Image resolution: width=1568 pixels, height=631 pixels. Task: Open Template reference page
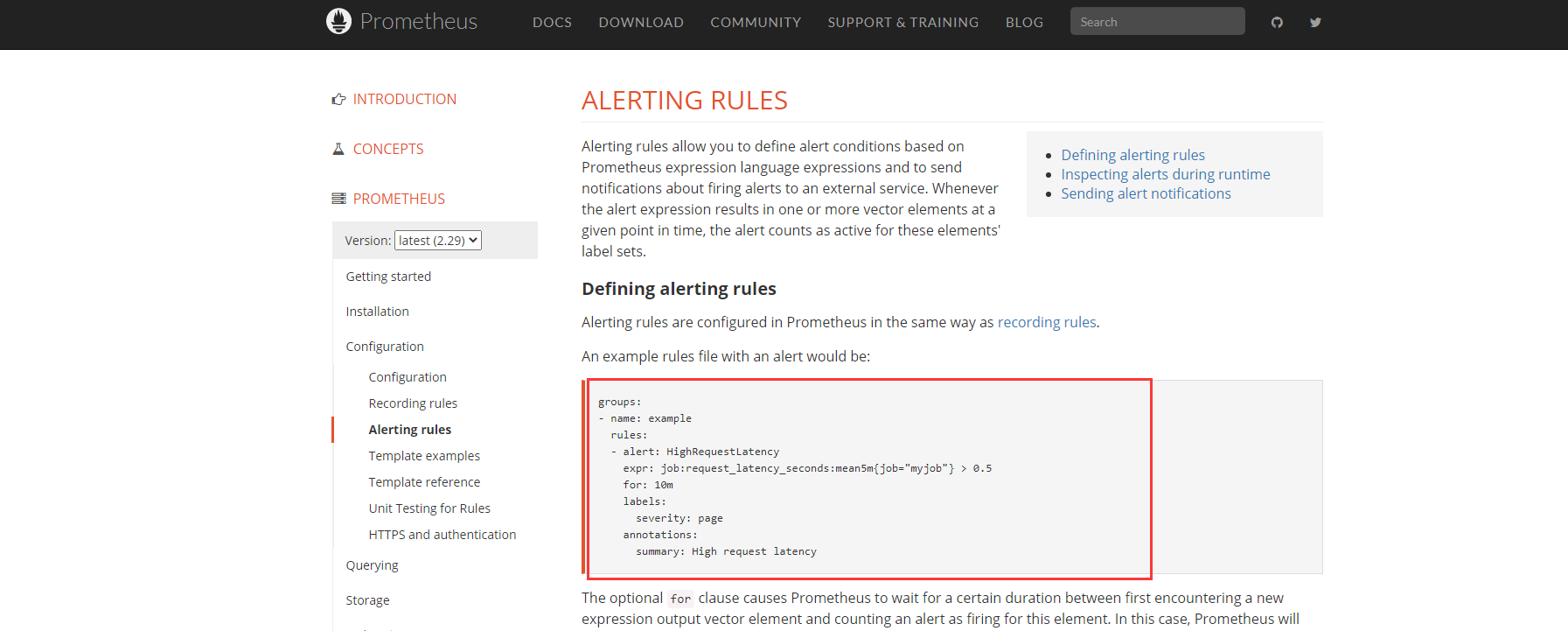tap(424, 482)
